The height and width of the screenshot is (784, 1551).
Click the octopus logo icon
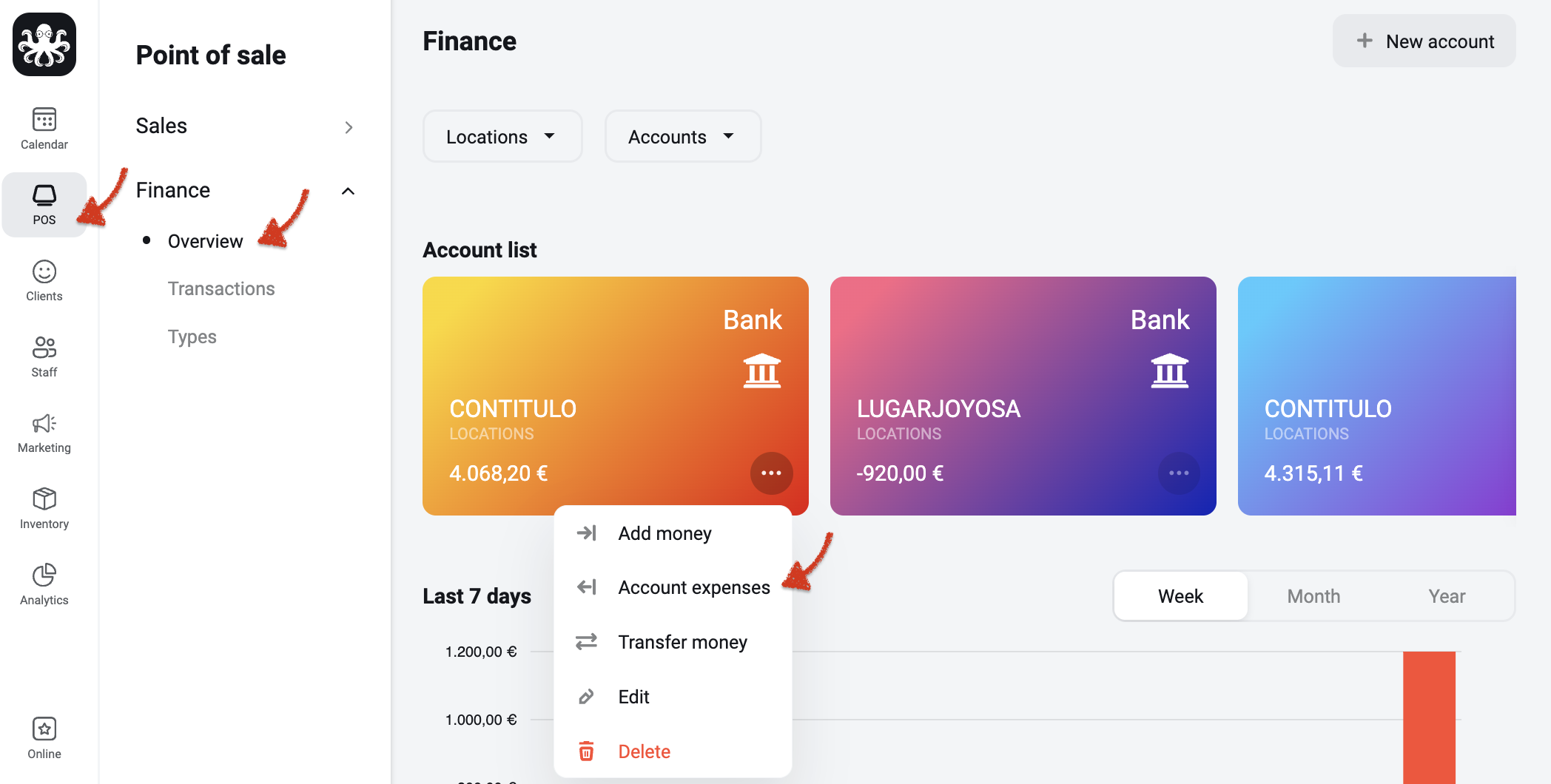[44, 44]
